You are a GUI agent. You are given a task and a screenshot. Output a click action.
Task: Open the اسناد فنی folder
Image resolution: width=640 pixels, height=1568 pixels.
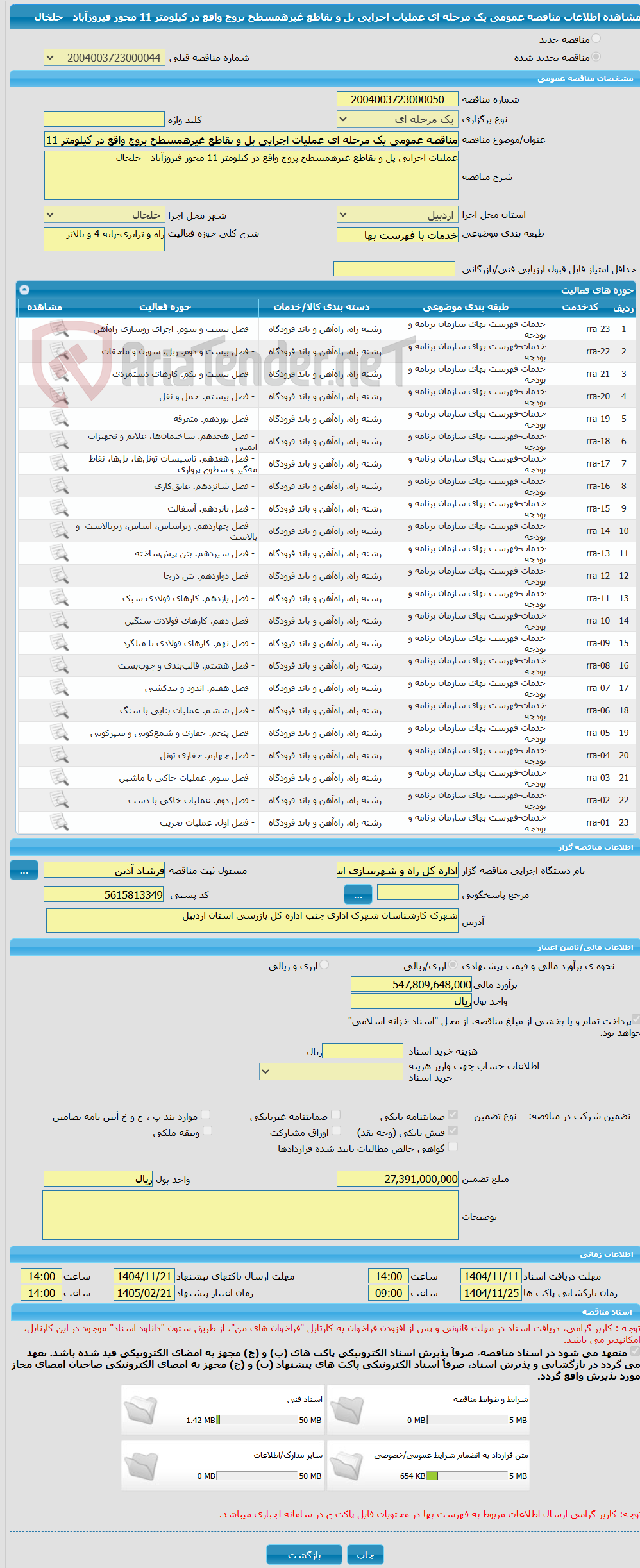[140, 1410]
